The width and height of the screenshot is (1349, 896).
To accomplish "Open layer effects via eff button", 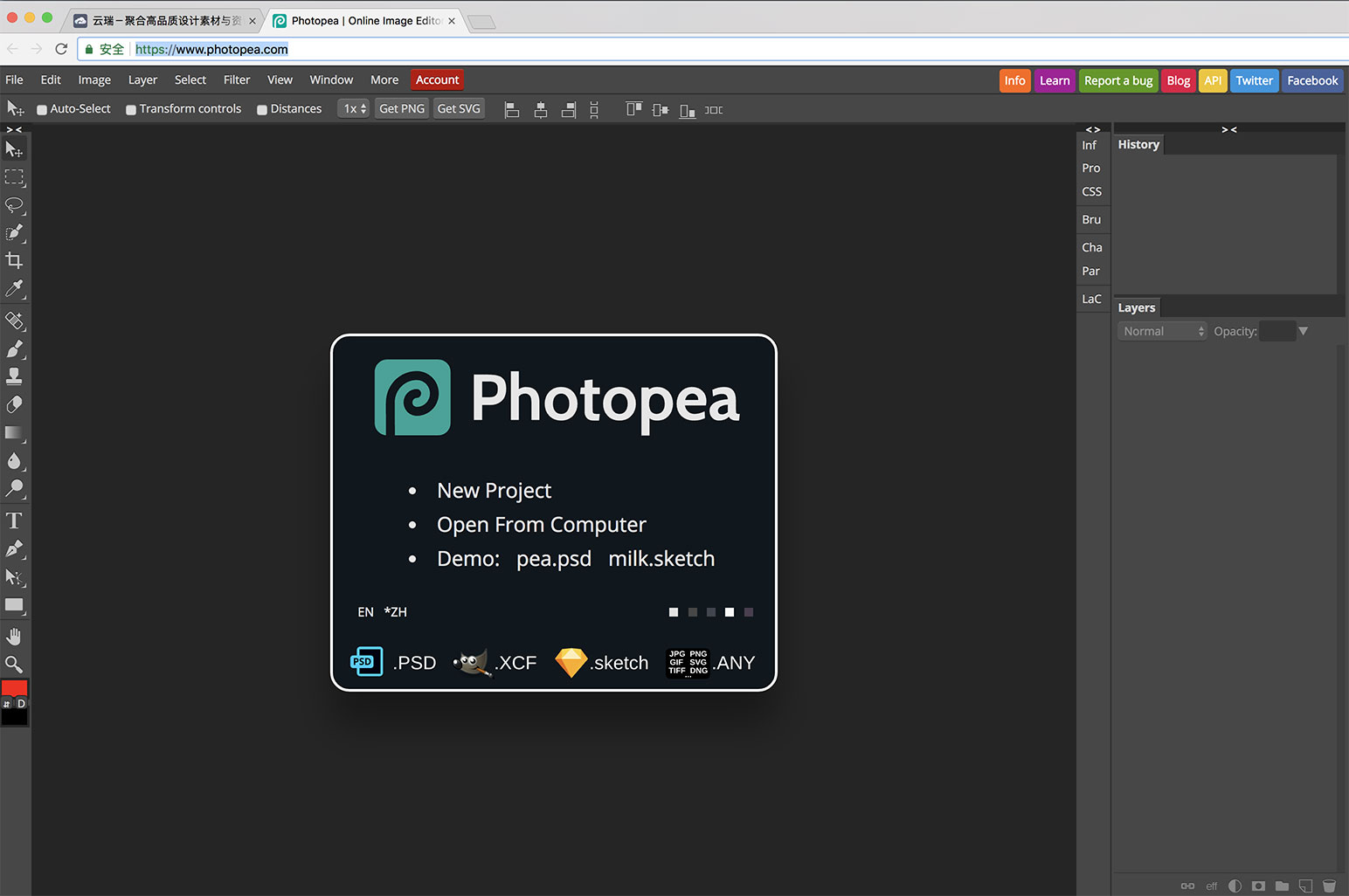I will pyautogui.click(x=1211, y=886).
